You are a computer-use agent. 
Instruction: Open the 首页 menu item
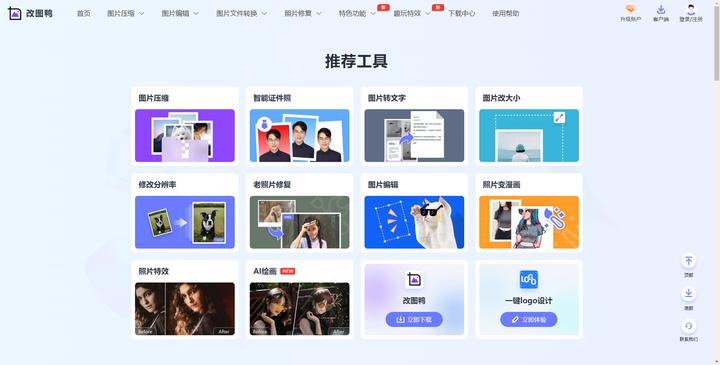(84, 13)
